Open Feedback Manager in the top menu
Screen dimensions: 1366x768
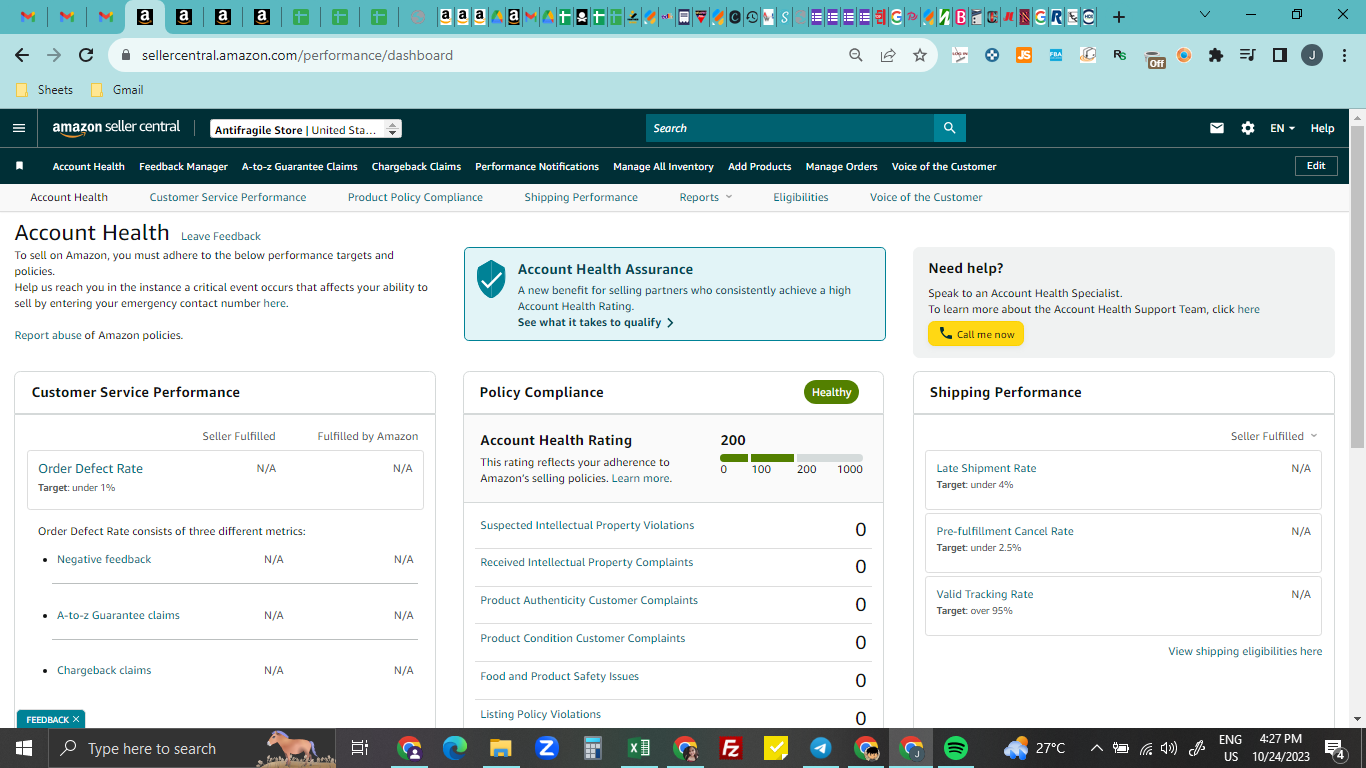click(x=184, y=166)
